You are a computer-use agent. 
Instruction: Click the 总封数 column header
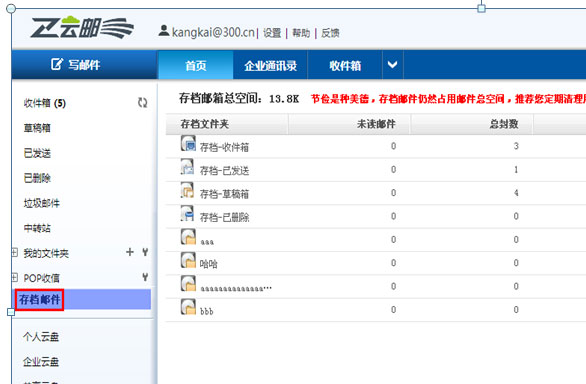tap(504, 124)
